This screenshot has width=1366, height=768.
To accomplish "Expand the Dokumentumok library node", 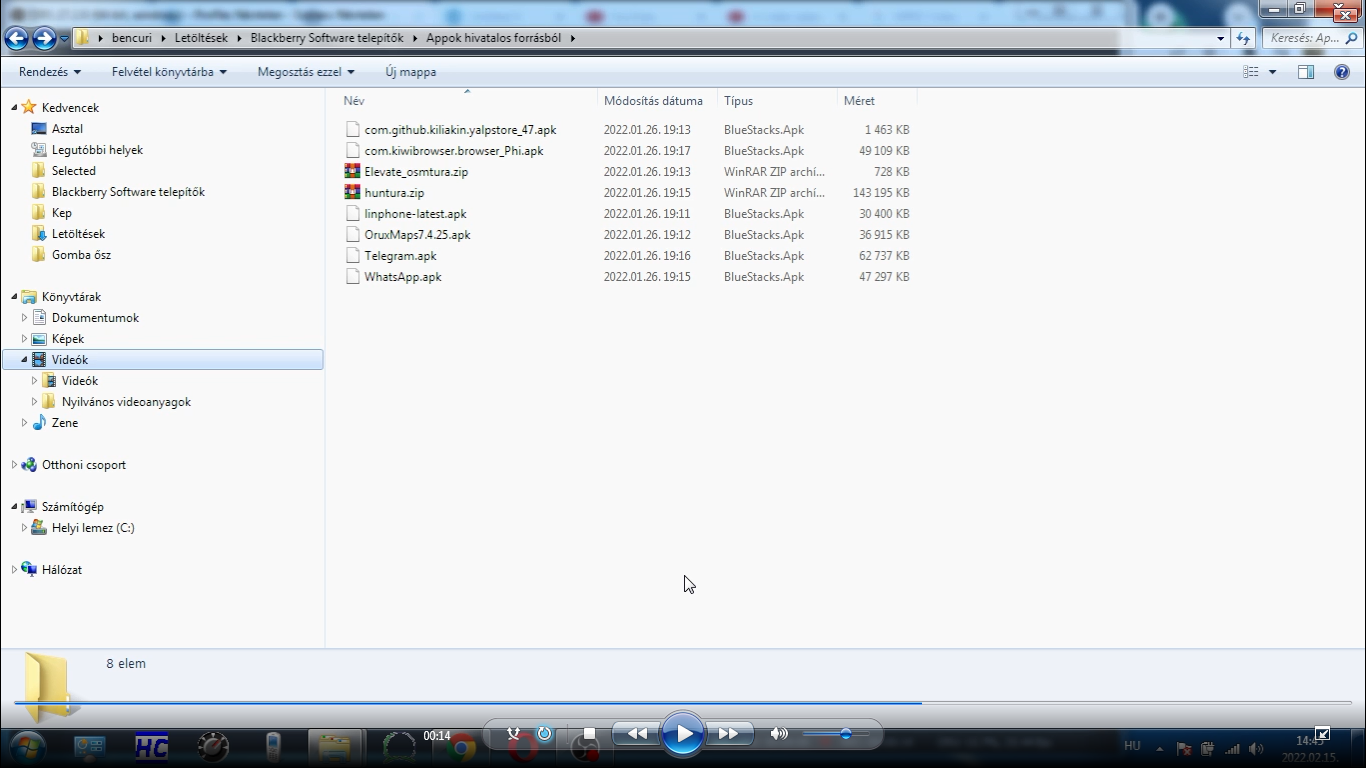I will tap(24, 318).
